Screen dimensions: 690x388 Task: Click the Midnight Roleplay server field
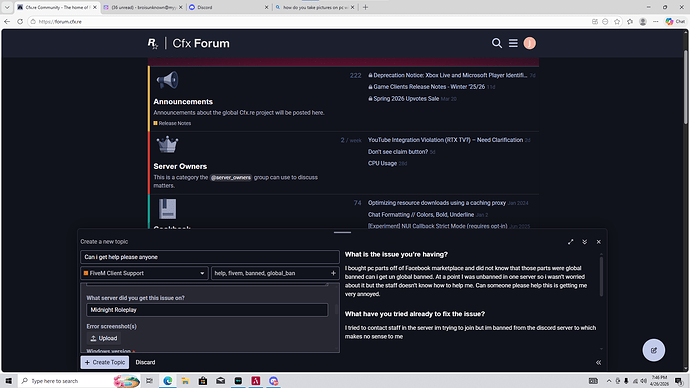[207, 310]
